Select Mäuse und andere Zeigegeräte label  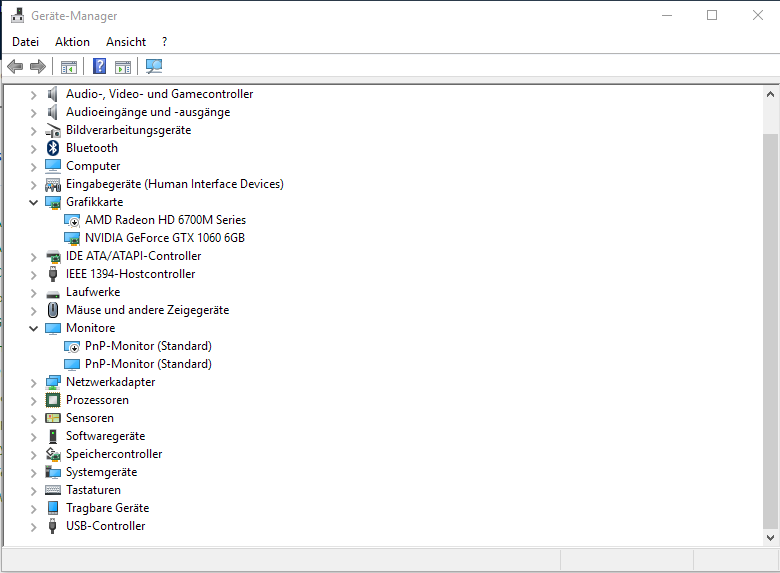147,310
